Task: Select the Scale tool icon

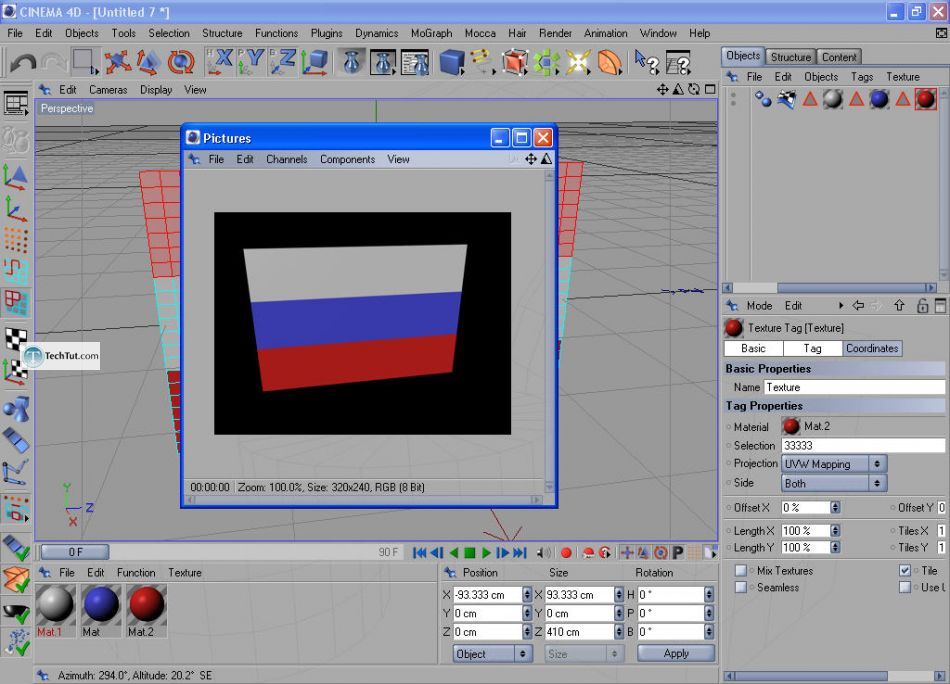Action: point(148,62)
